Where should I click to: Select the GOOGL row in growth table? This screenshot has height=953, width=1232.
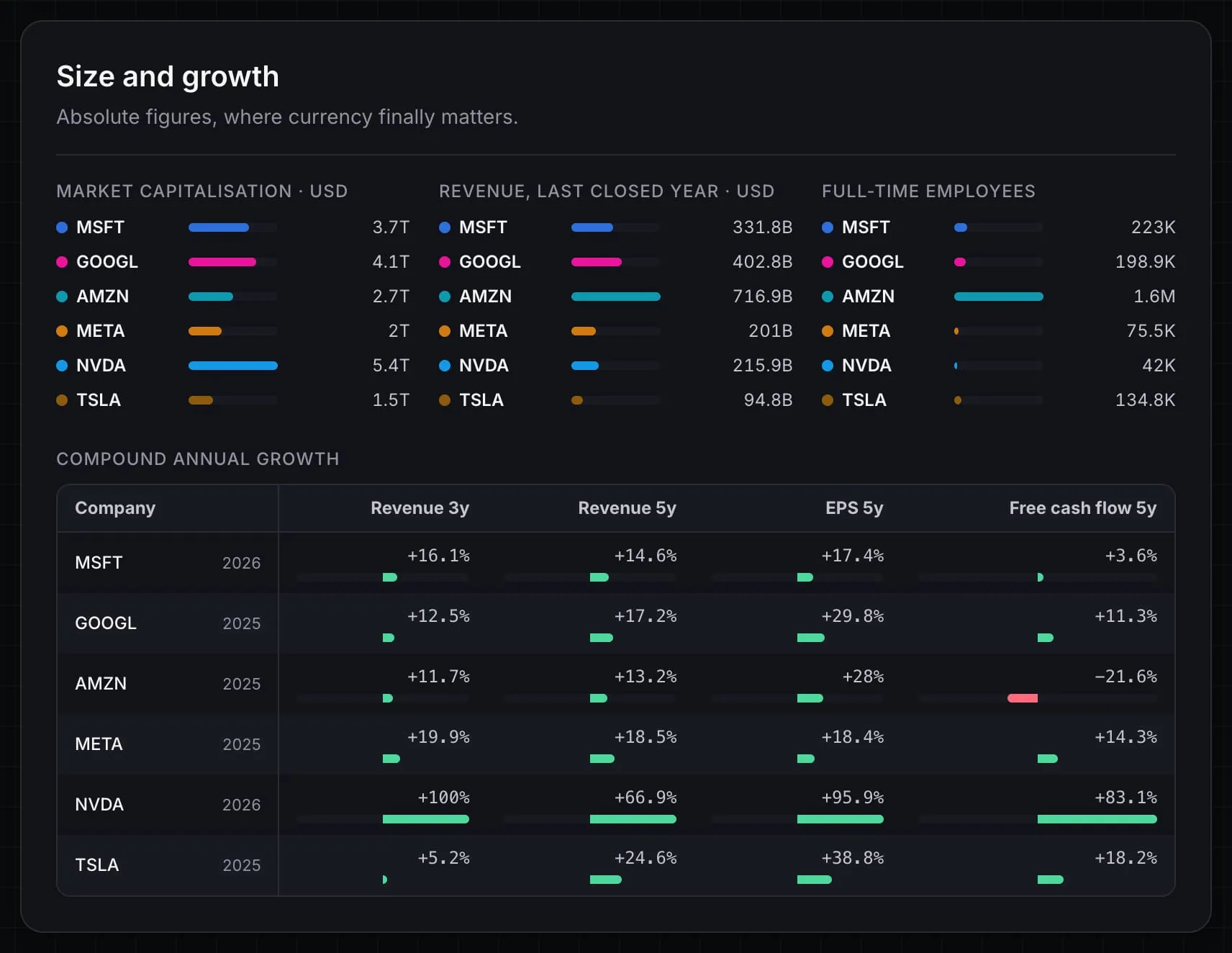tap(616, 623)
